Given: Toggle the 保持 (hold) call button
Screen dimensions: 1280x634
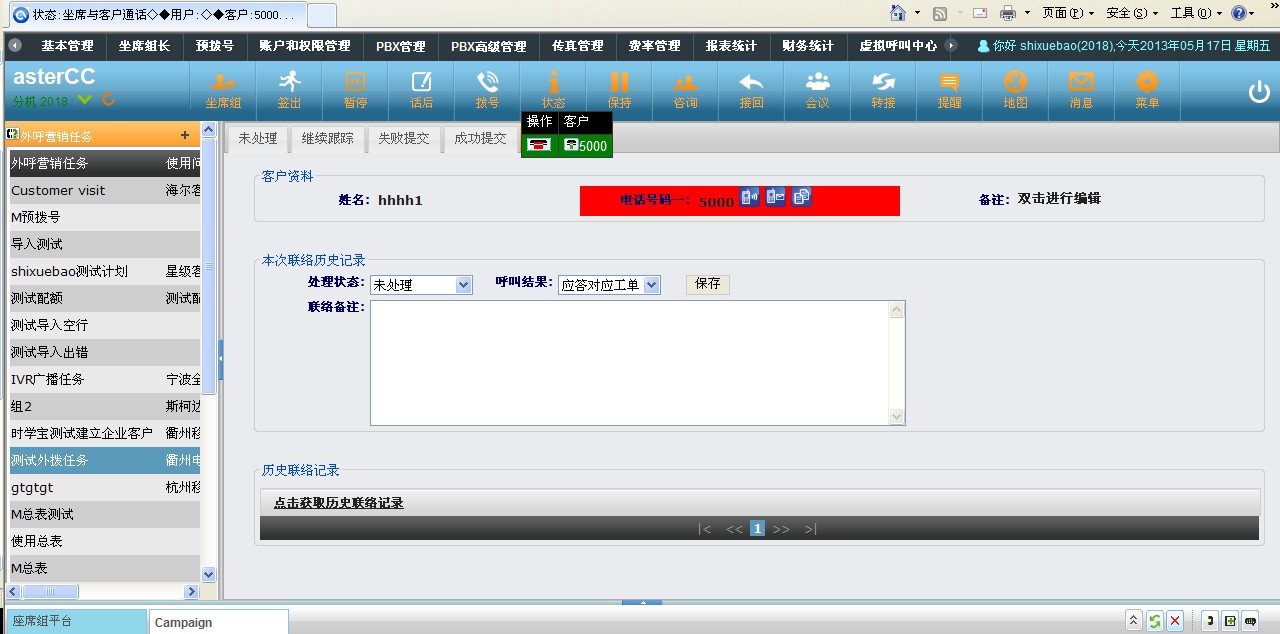Looking at the screenshot, I should click(619, 88).
